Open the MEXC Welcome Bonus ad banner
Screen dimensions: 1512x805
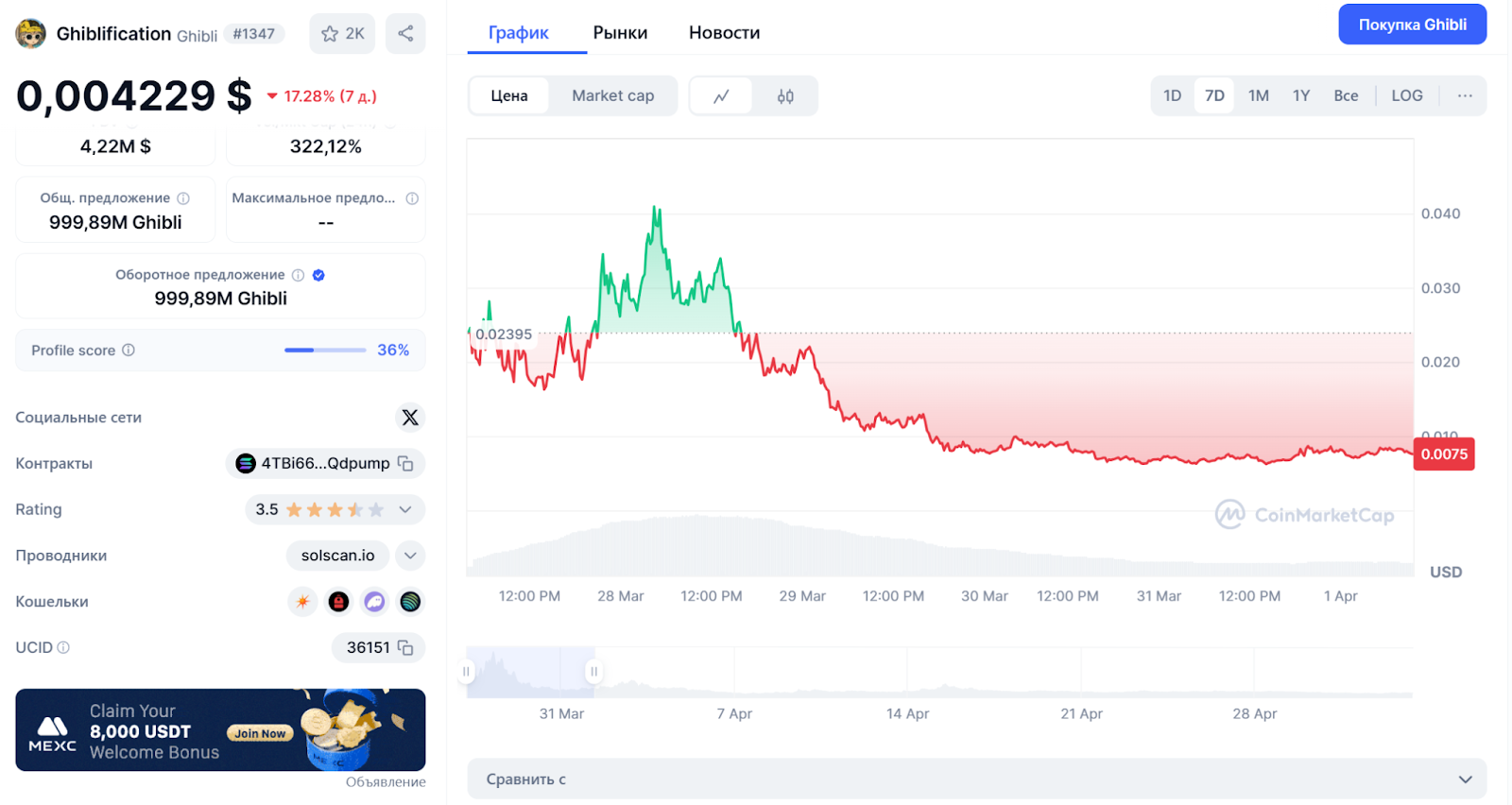[220, 730]
